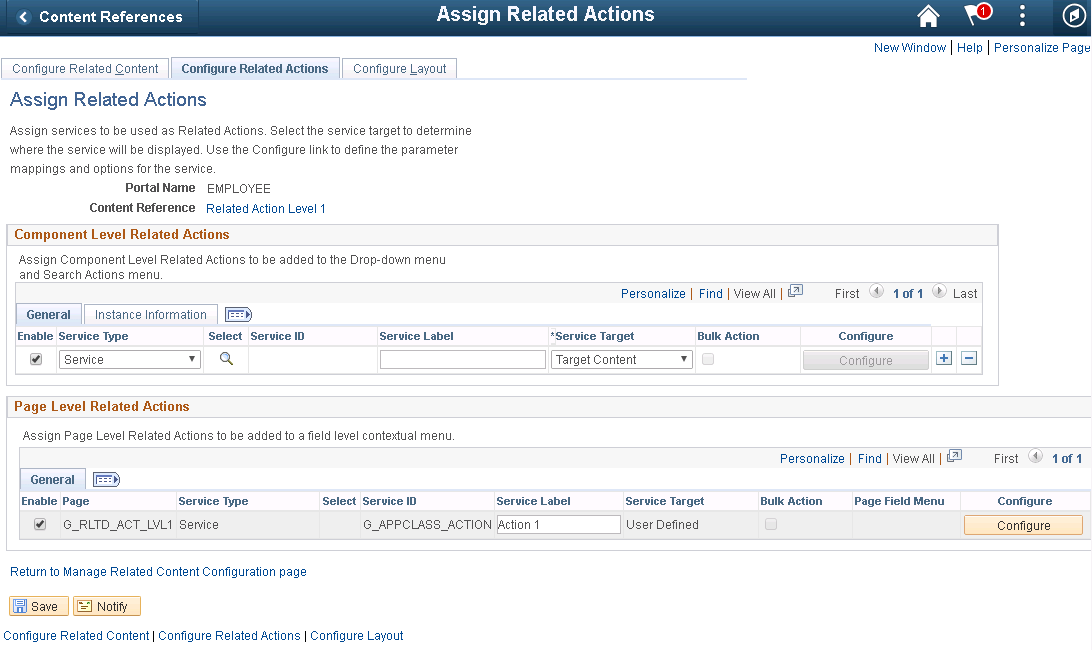The image size is (1092, 650).
Task: Expand the Service Target dropdown
Action: pos(622,360)
